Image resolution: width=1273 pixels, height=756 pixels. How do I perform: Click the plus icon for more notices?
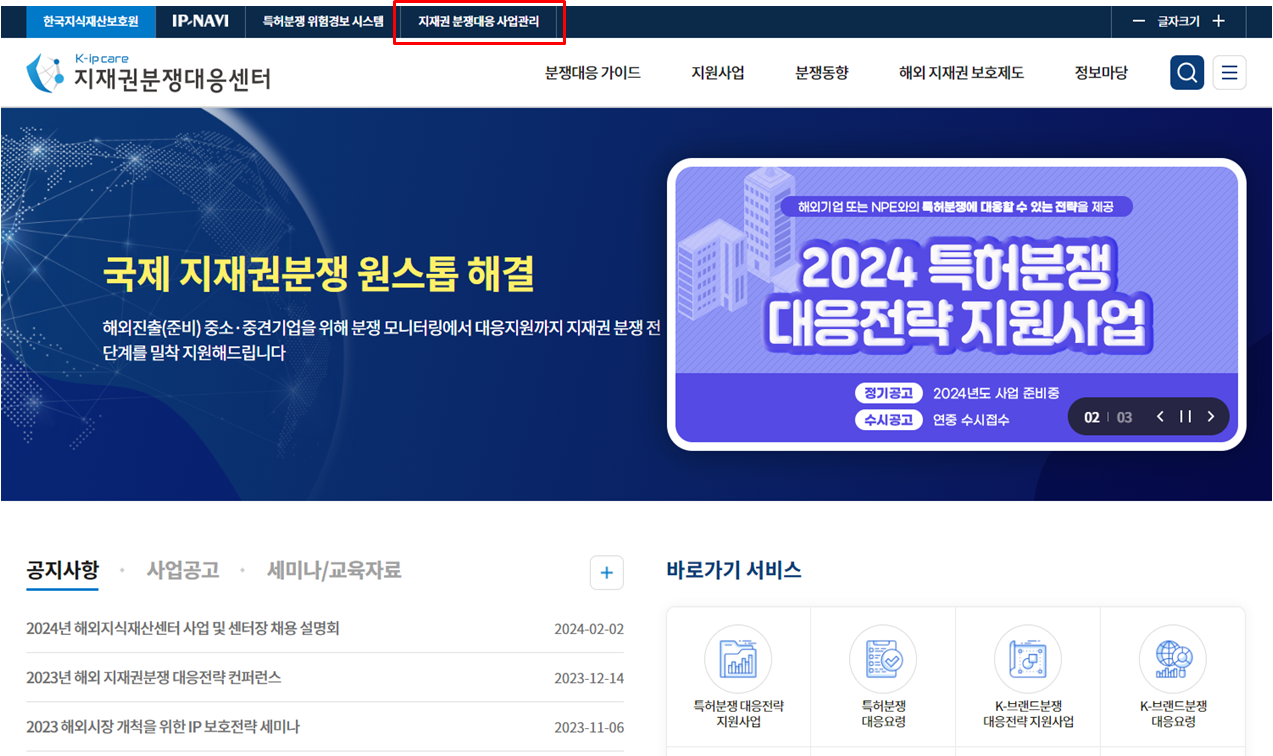coord(606,573)
